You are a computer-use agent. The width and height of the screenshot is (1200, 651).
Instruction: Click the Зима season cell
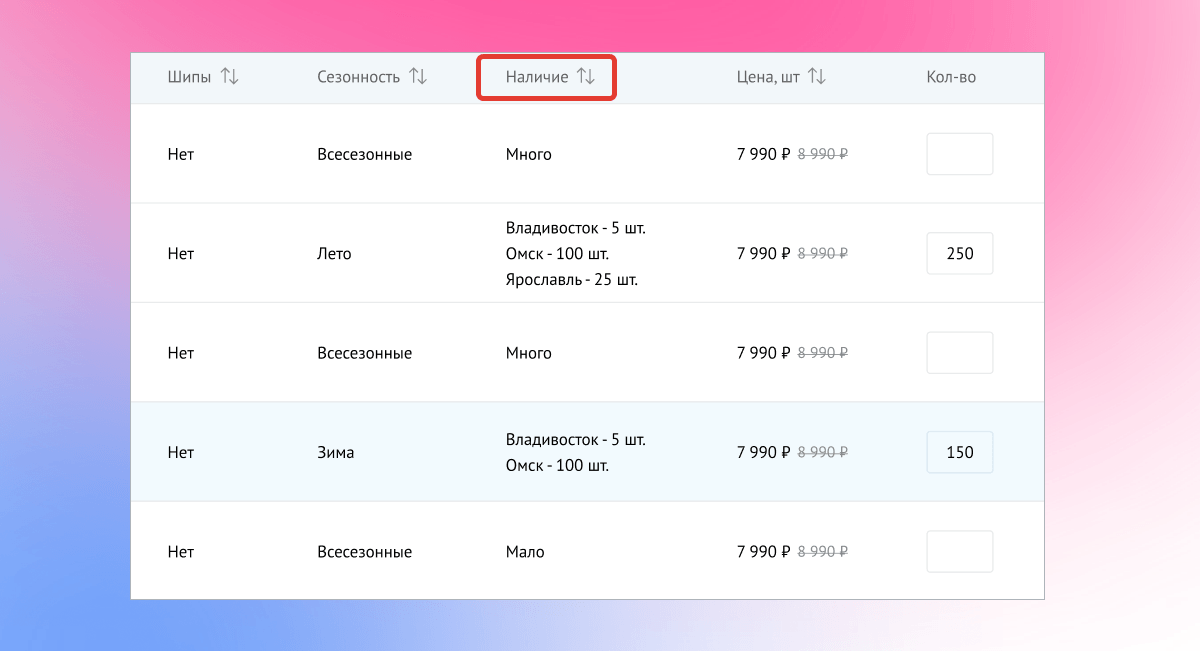point(335,452)
